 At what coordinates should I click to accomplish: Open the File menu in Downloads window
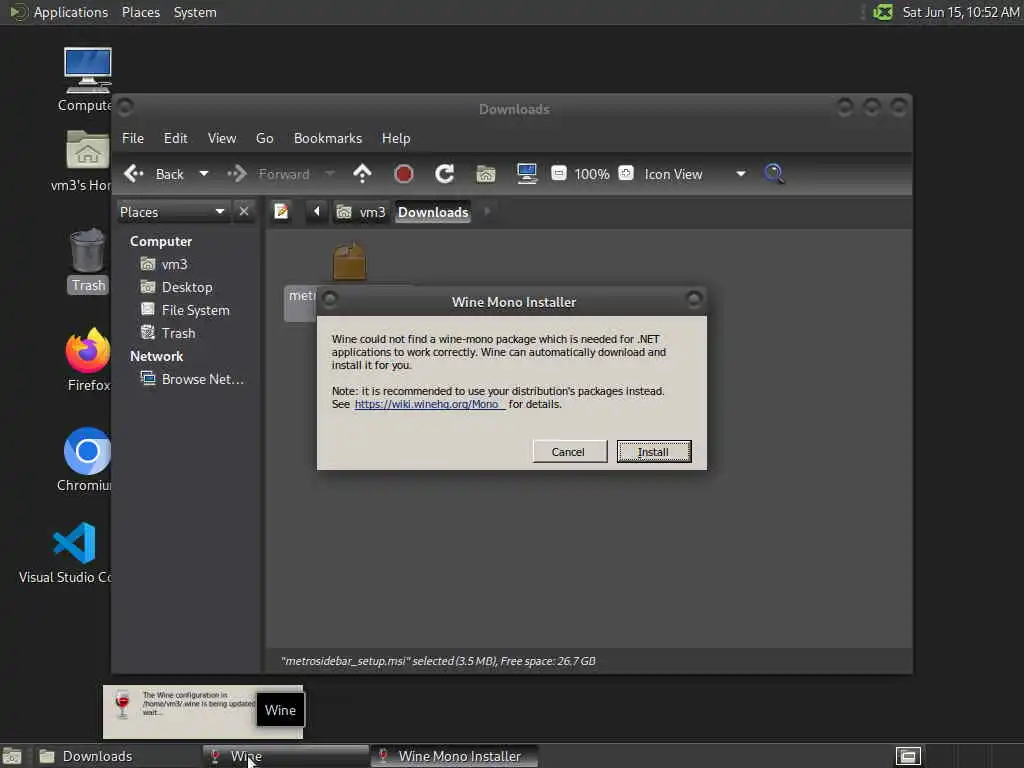pyautogui.click(x=133, y=138)
